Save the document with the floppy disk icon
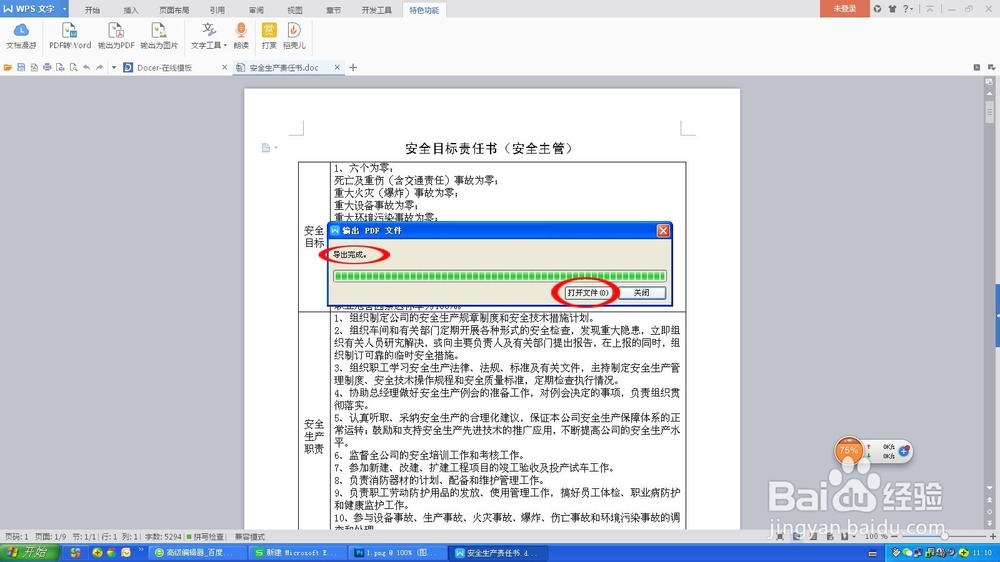 coord(21,68)
